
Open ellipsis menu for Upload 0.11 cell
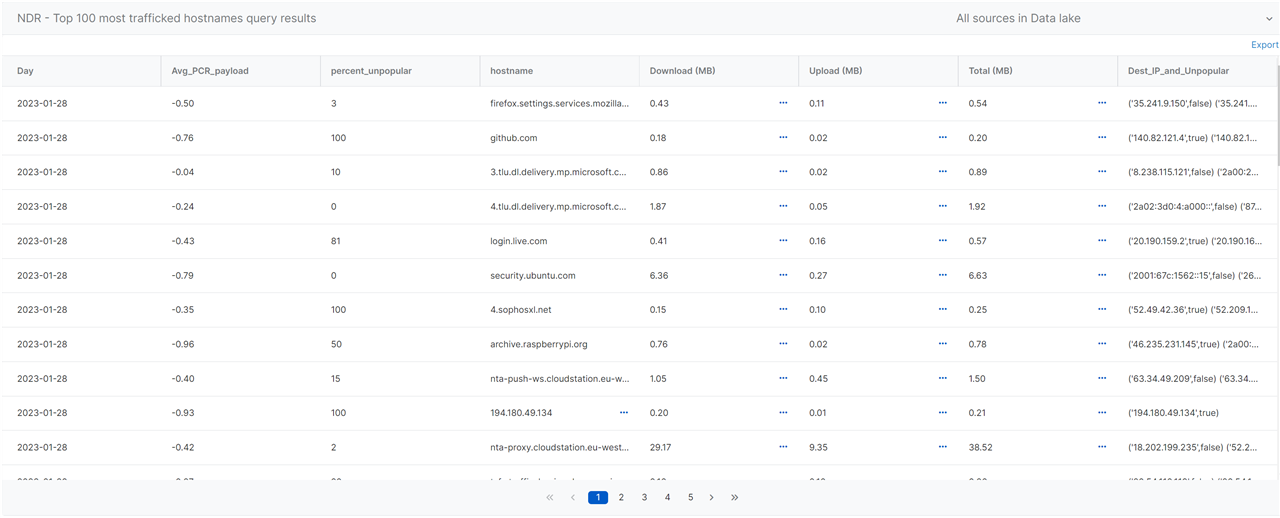coord(942,103)
